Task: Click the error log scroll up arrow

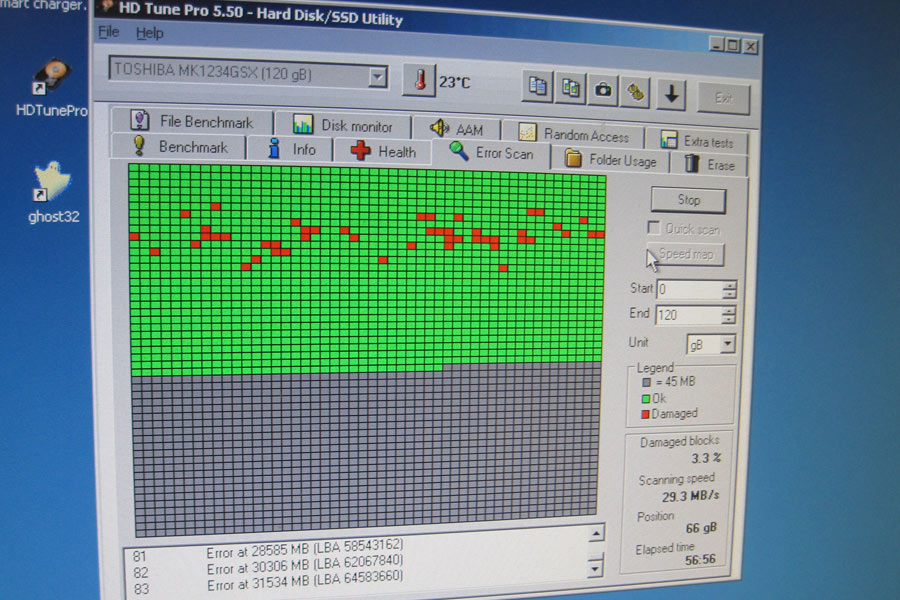Action: tap(596, 533)
